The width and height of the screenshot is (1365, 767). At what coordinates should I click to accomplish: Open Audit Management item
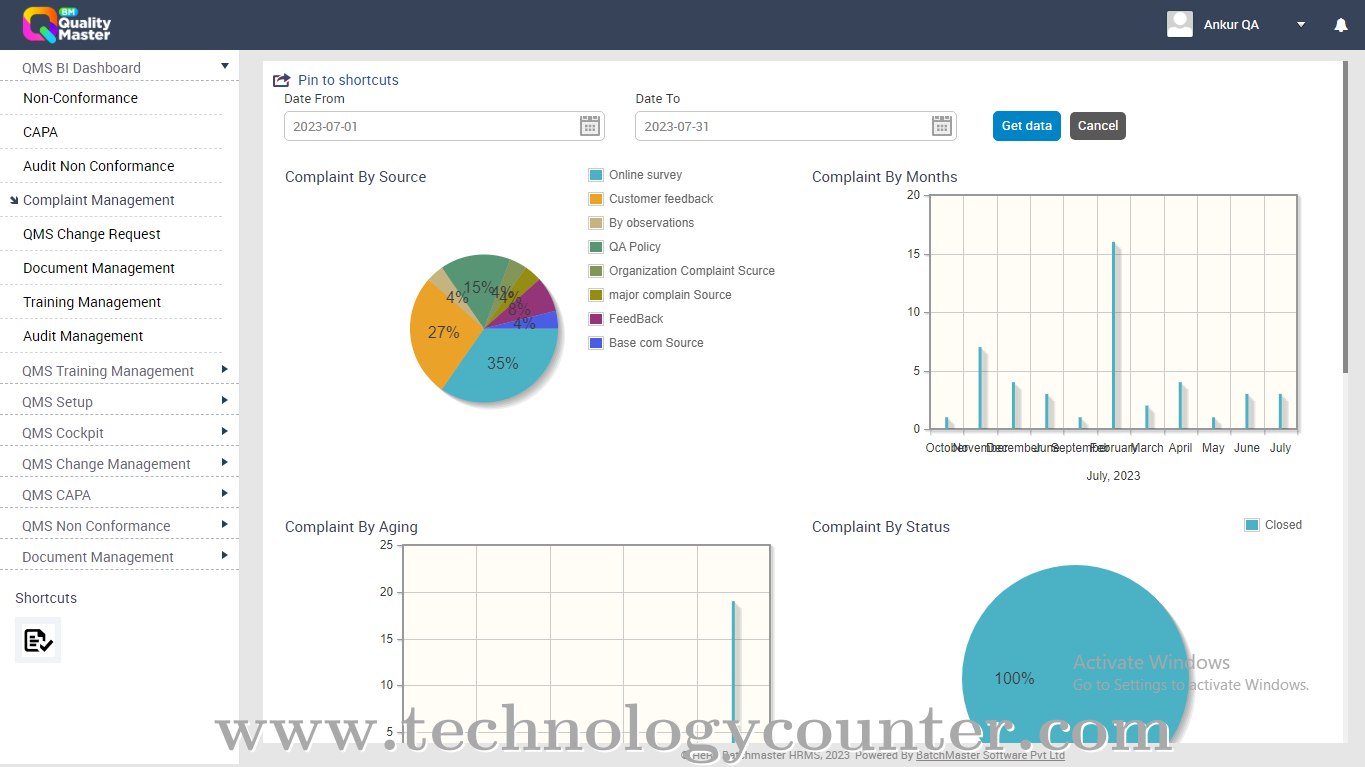[83, 336]
